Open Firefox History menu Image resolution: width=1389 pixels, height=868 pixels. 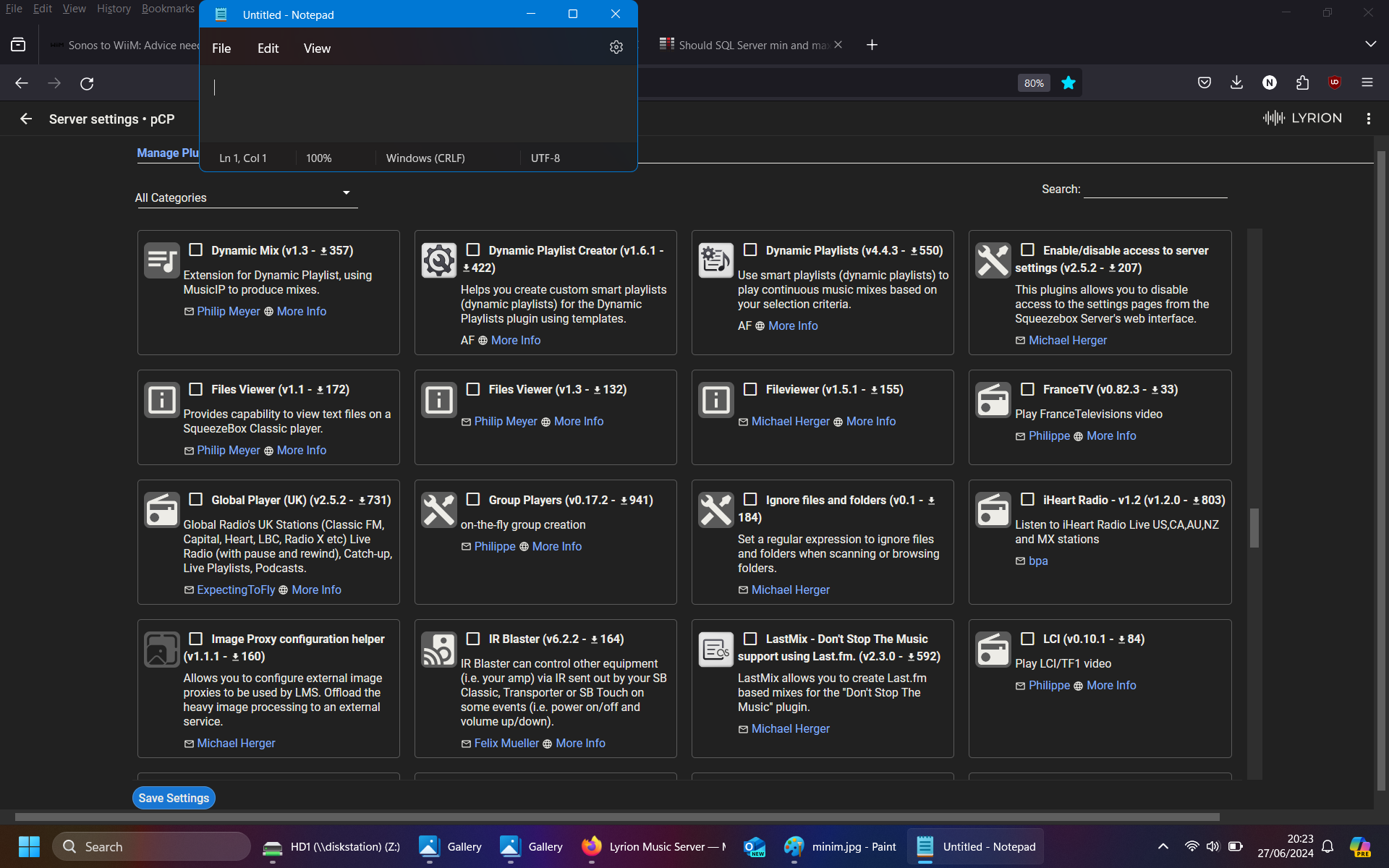click(114, 9)
